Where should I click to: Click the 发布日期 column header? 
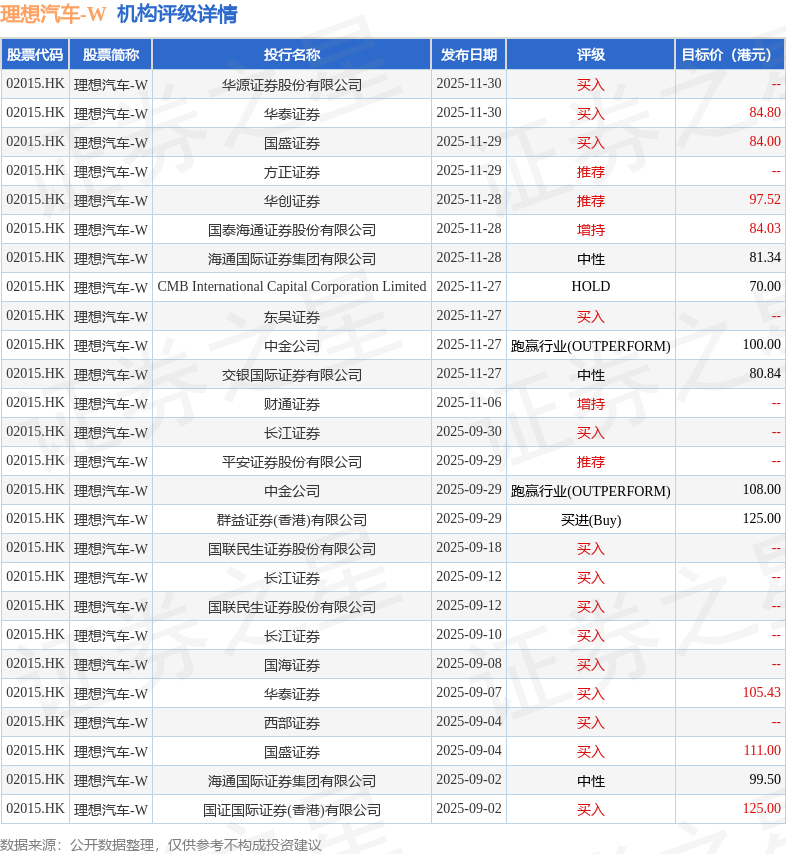[x=468, y=54]
